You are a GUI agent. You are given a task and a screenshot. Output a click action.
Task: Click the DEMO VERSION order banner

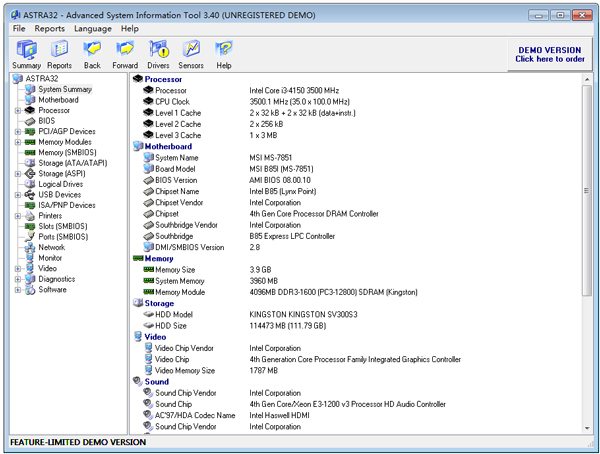(549, 54)
